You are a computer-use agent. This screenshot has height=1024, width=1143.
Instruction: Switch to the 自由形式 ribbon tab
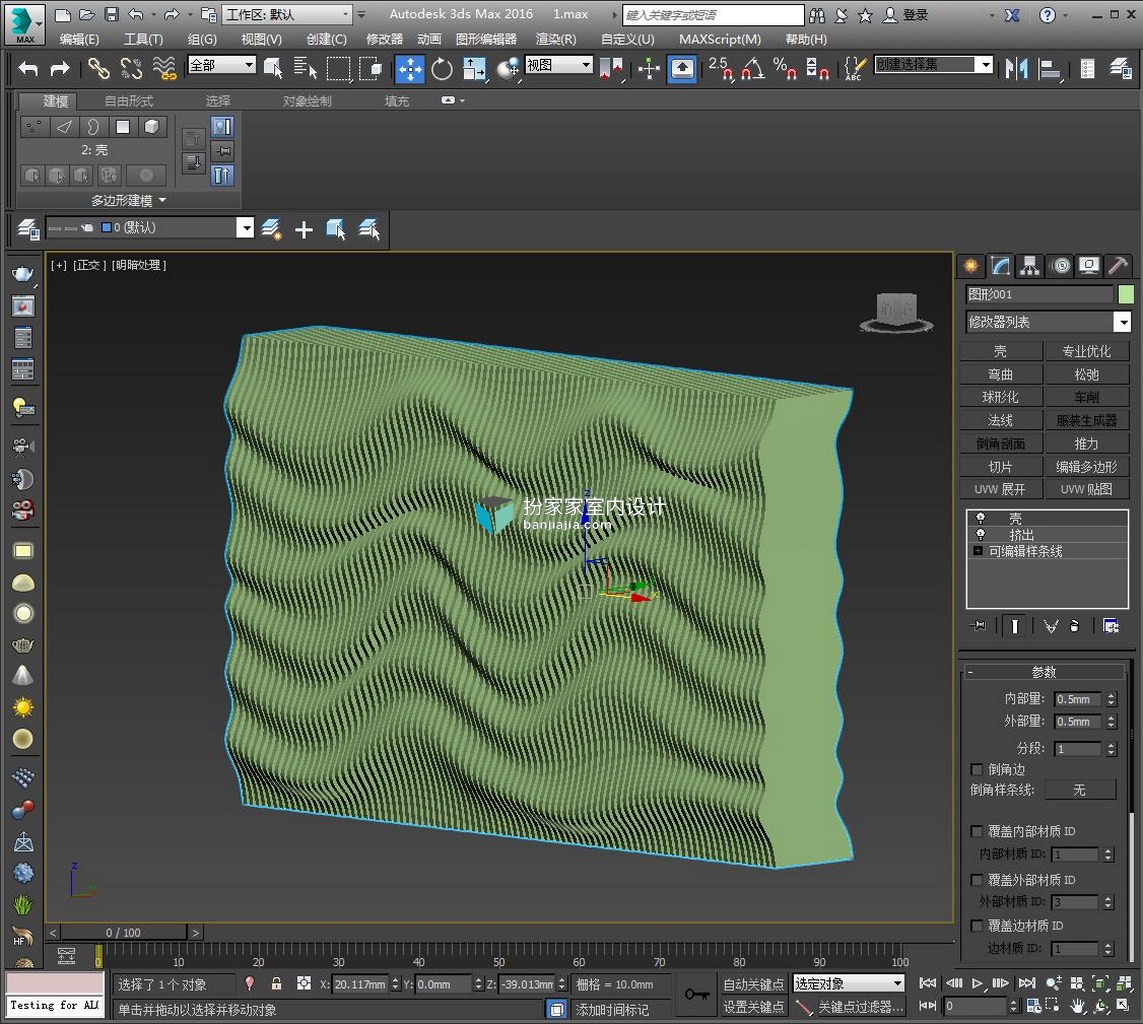(129, 101)
